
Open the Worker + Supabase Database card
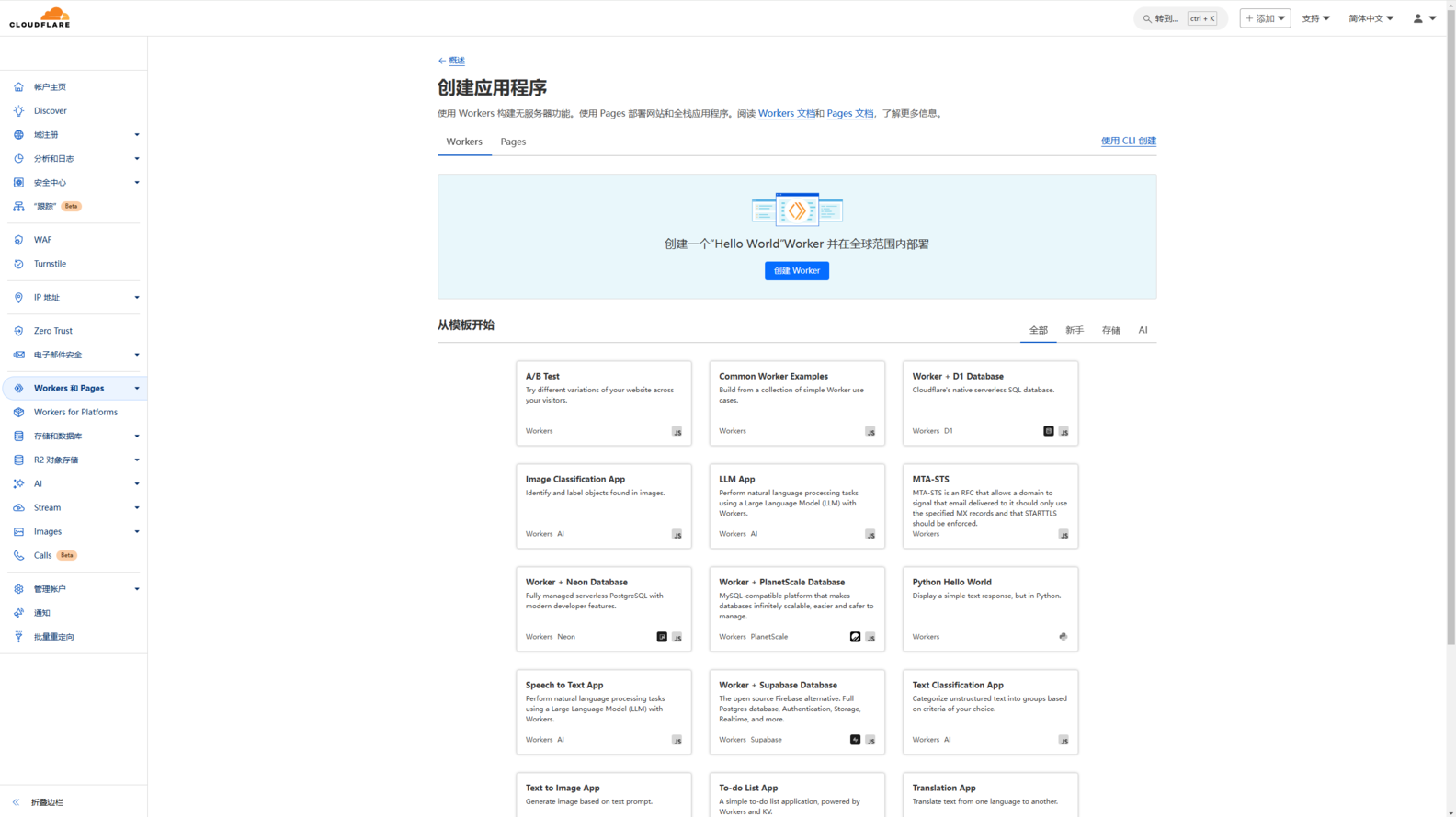(797, 712)
